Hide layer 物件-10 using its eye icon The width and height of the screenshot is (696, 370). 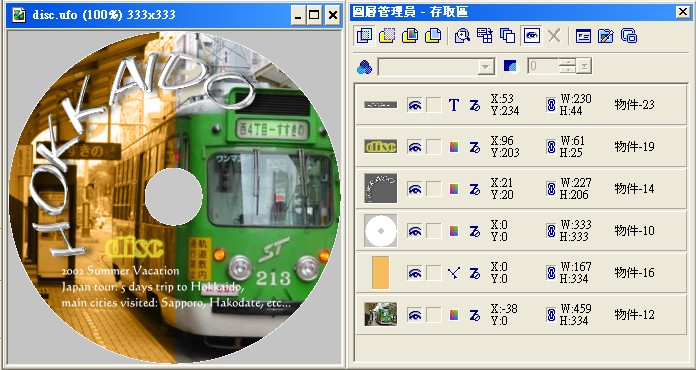click(x=415, y=231)
